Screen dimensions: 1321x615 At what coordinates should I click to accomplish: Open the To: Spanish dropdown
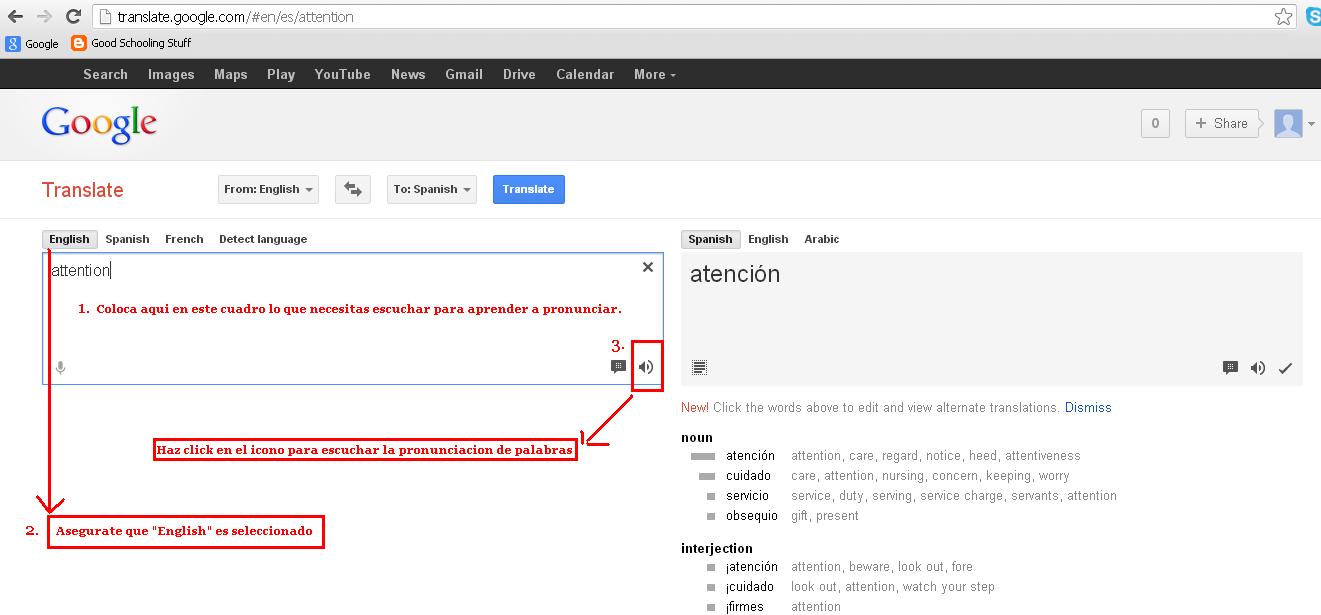[x=432, y=189]
